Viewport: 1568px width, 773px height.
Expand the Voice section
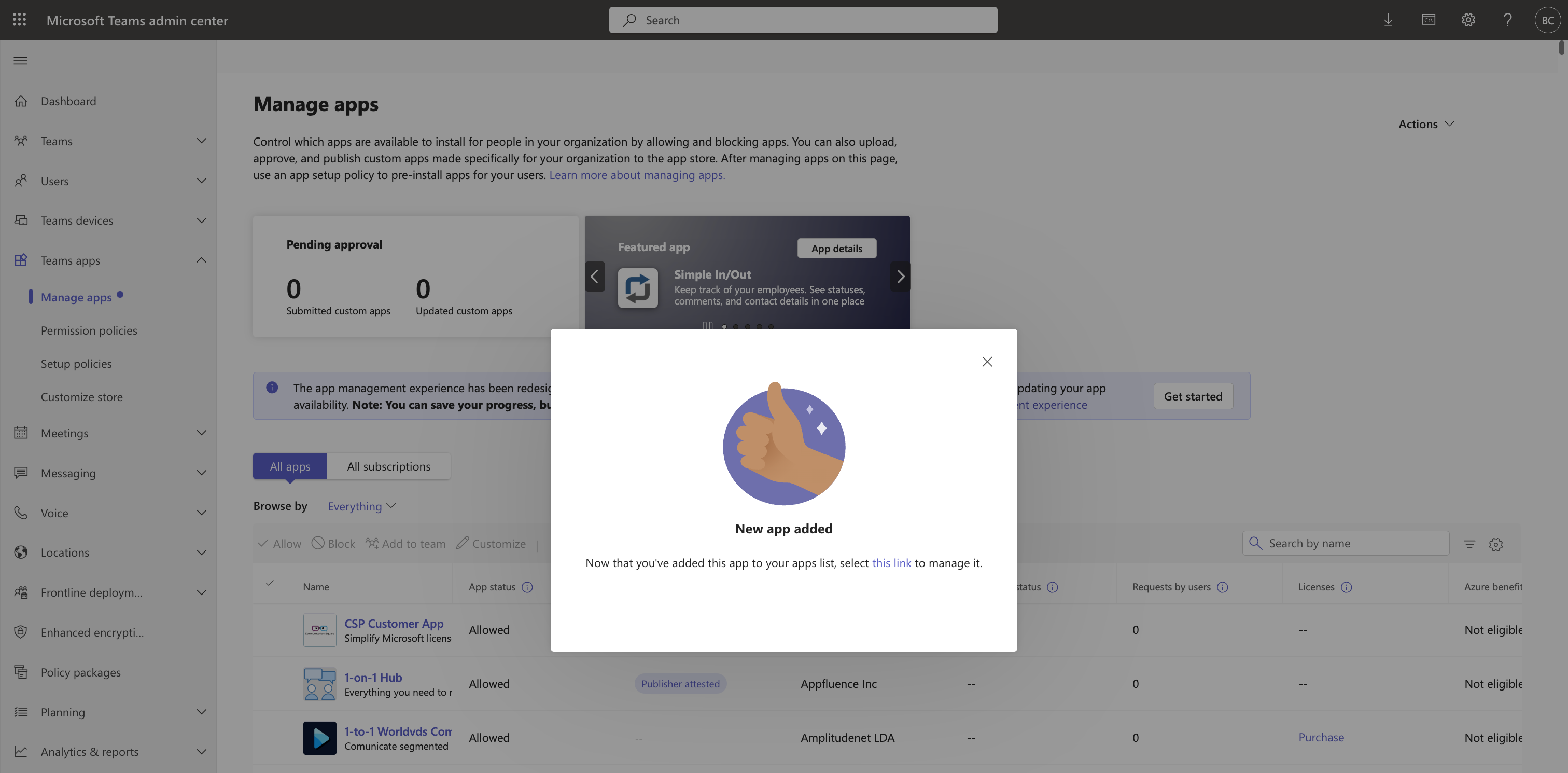(202, 513)
